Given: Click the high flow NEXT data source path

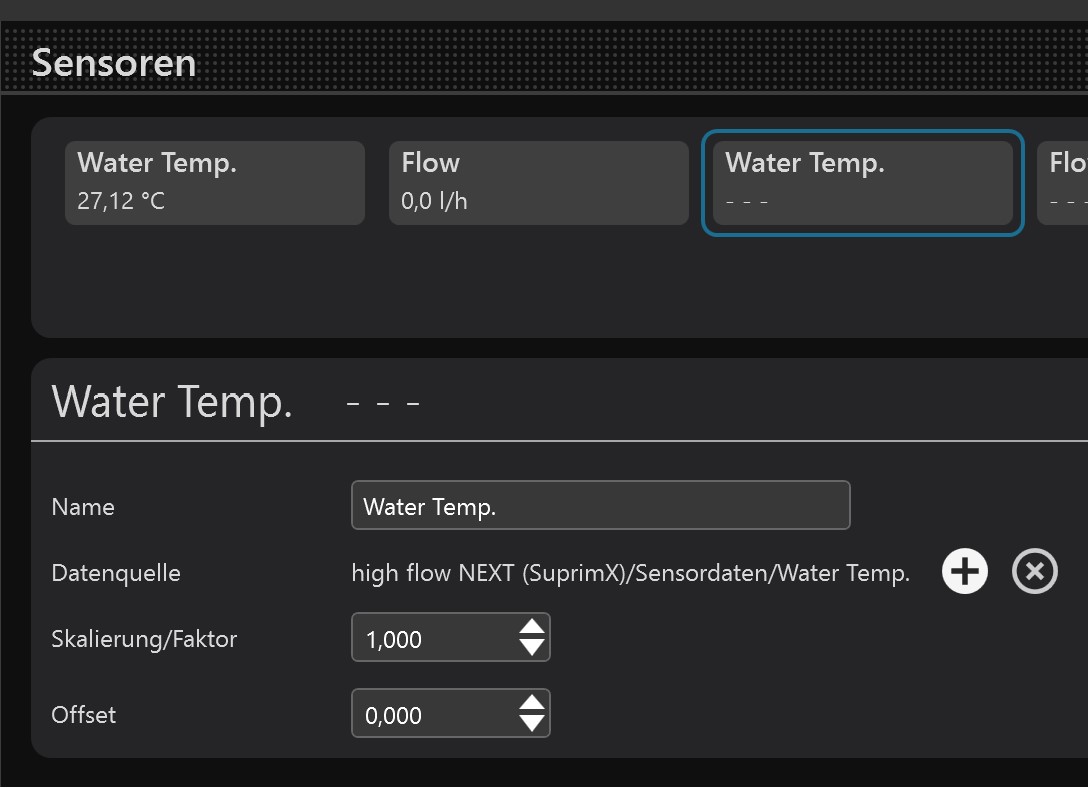Looking at the screenshot, I should 630,573.
